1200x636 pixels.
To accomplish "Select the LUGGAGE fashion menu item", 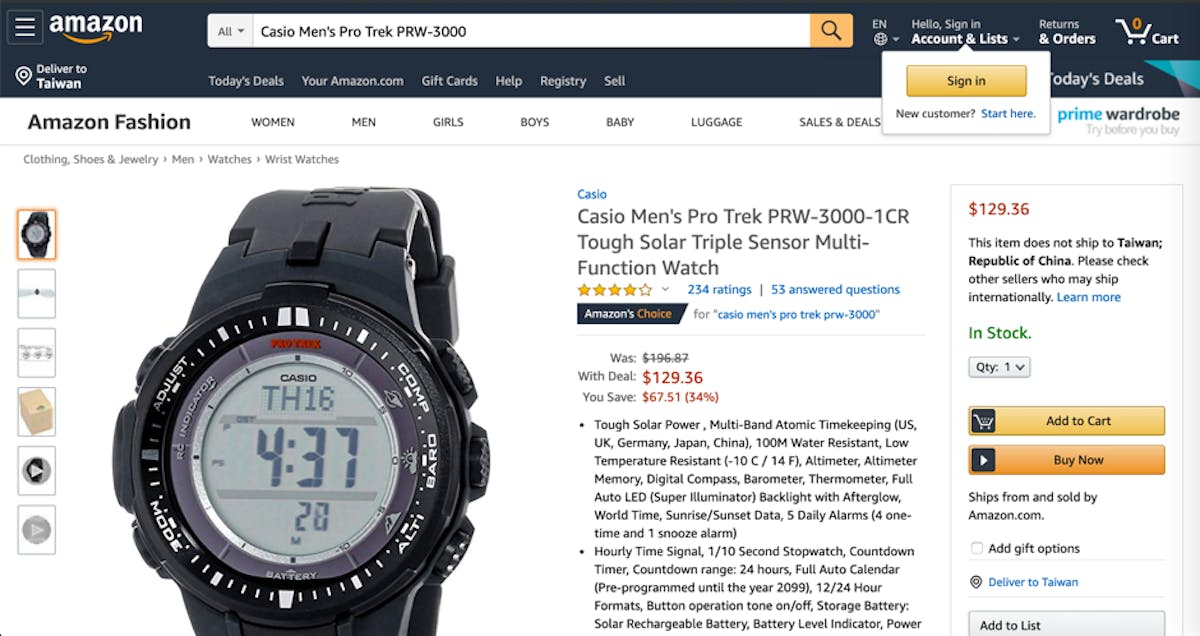I will 716,122.
